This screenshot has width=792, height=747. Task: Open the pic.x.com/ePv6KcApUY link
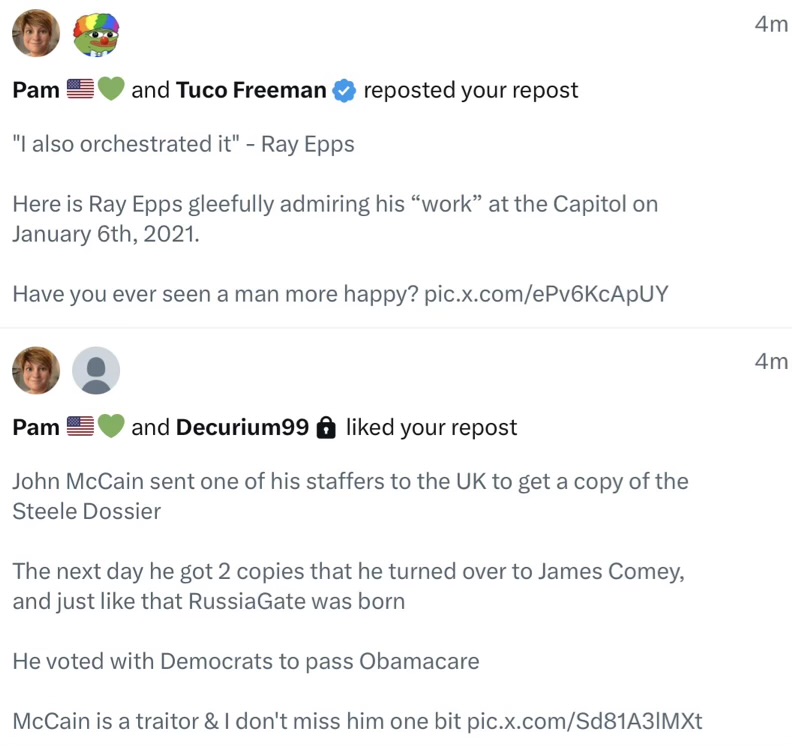click(x=546, y=294)
